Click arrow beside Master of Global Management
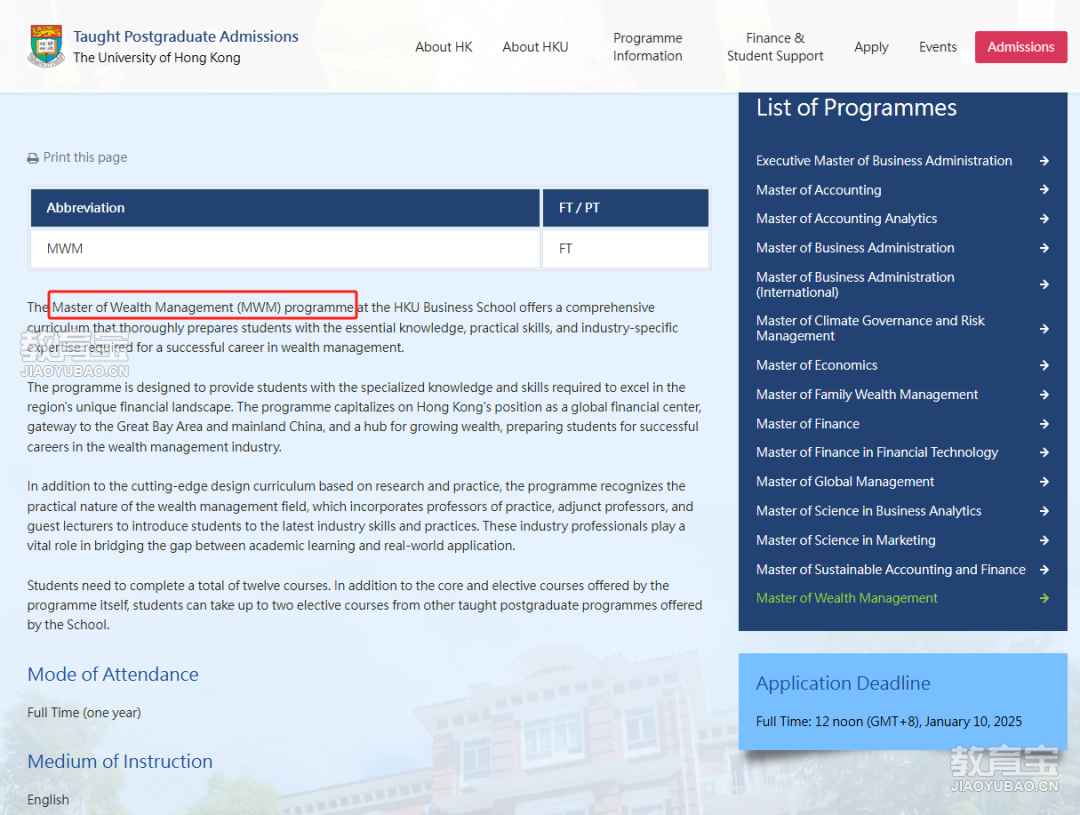1080x815 pixels. [1044, 482]
